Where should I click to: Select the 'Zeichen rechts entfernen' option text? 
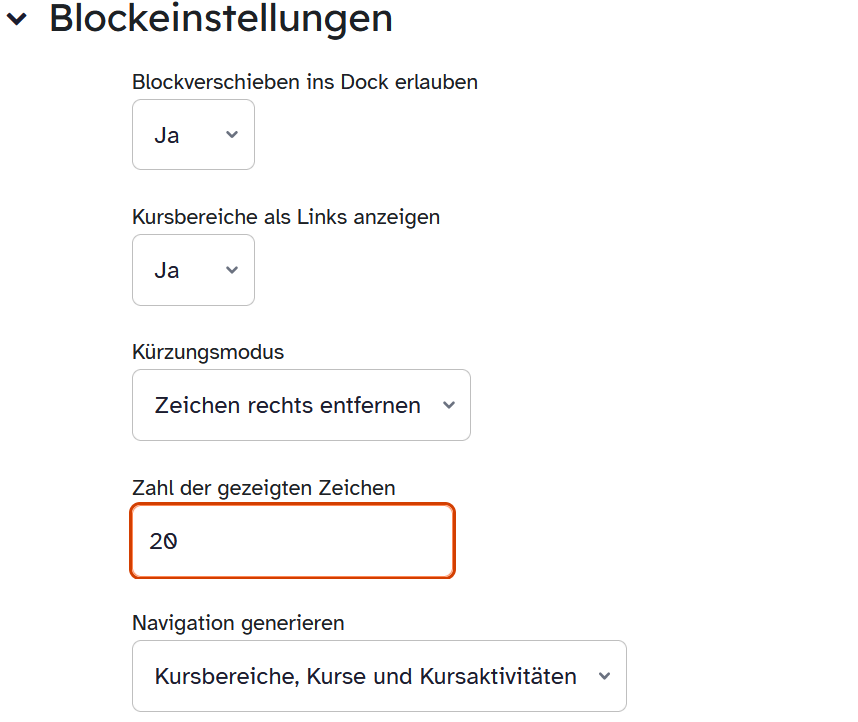coord(287,405)
